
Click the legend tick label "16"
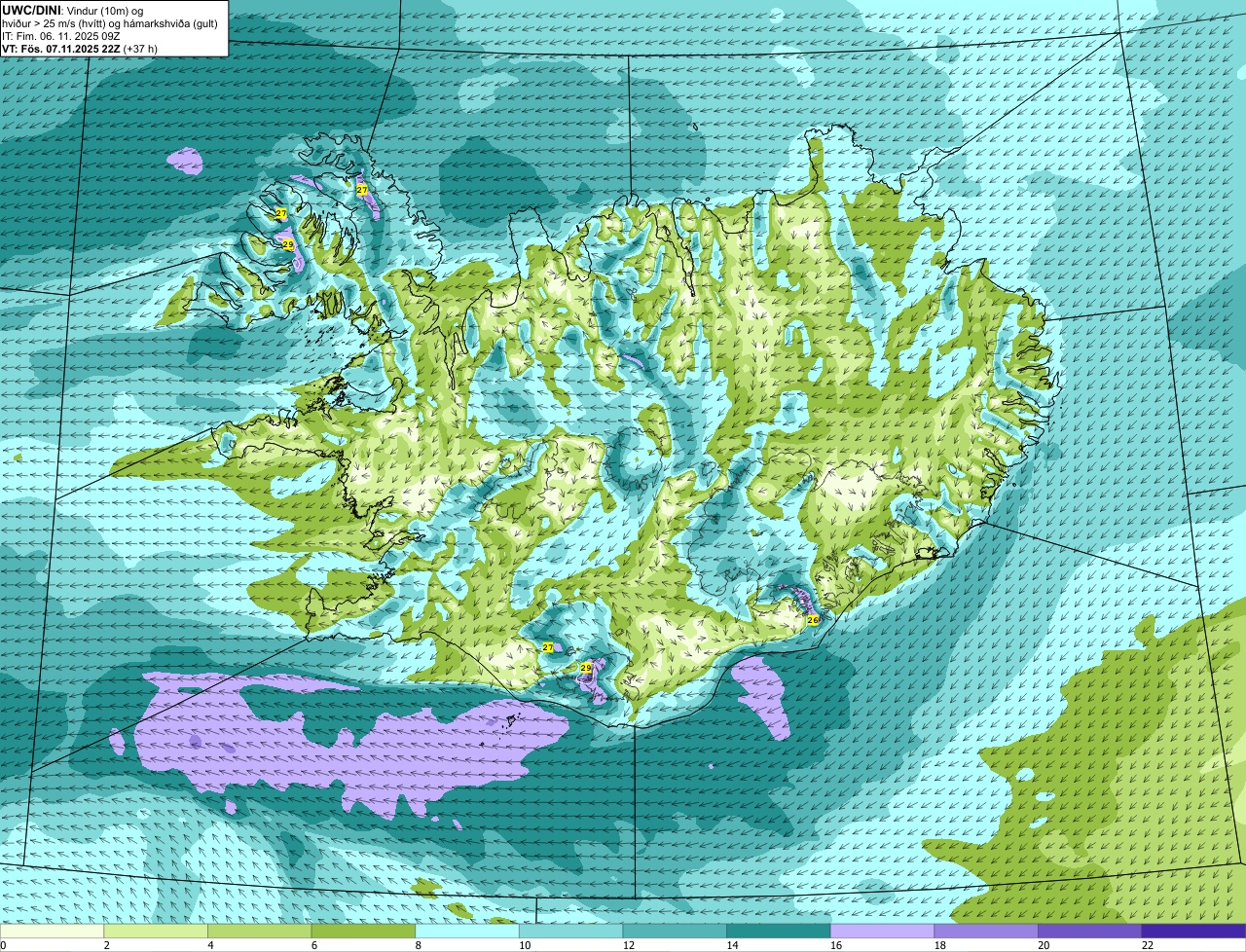coord(836,945)
